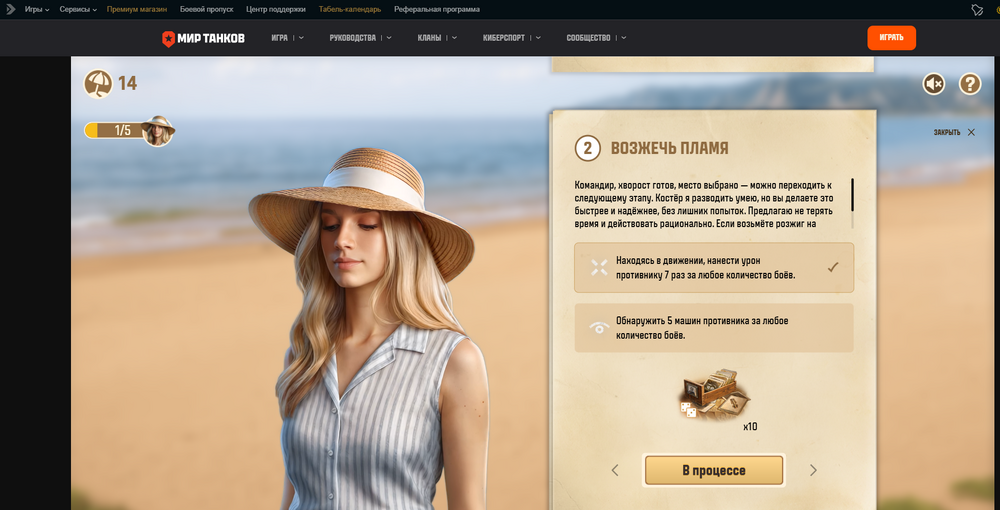Expand the Игра dropdown chevron

[301, 38]
